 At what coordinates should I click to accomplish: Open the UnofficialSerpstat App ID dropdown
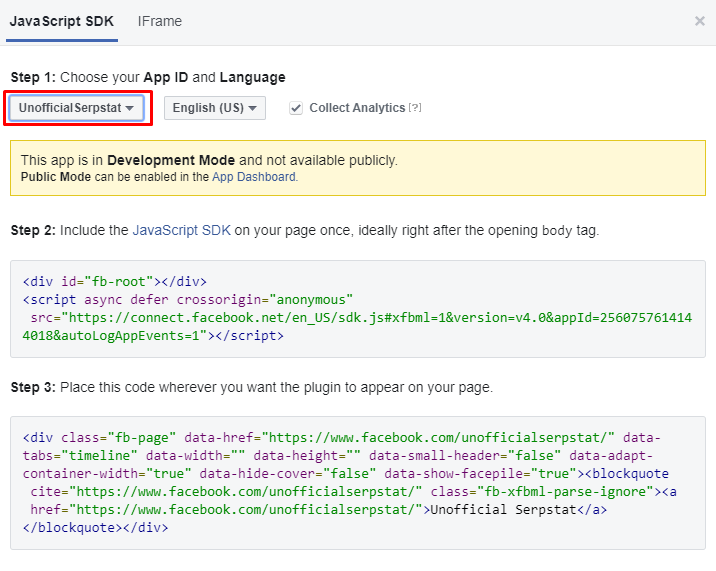(x=76, y=108)
